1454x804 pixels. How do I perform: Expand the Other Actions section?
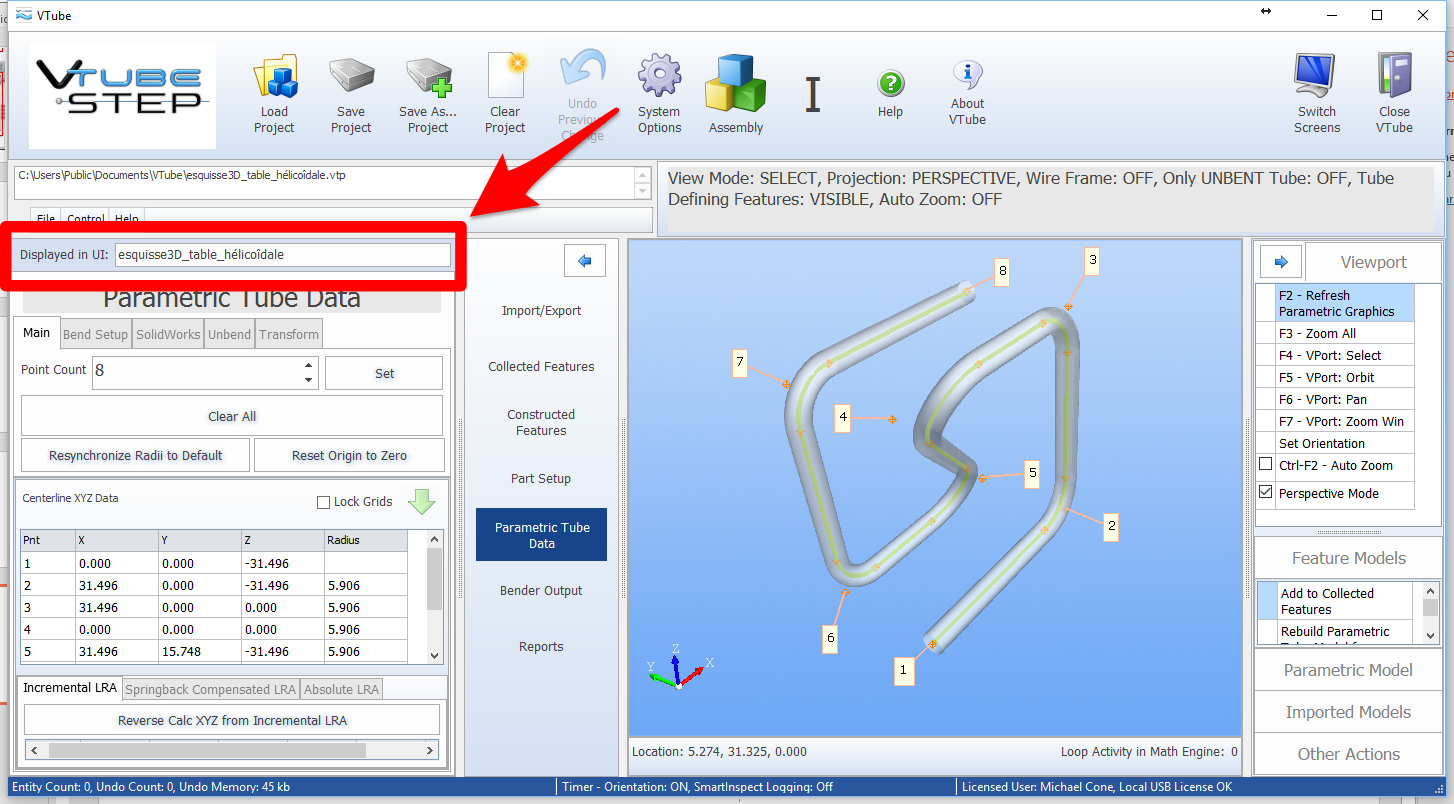[x=1348, y=754]
